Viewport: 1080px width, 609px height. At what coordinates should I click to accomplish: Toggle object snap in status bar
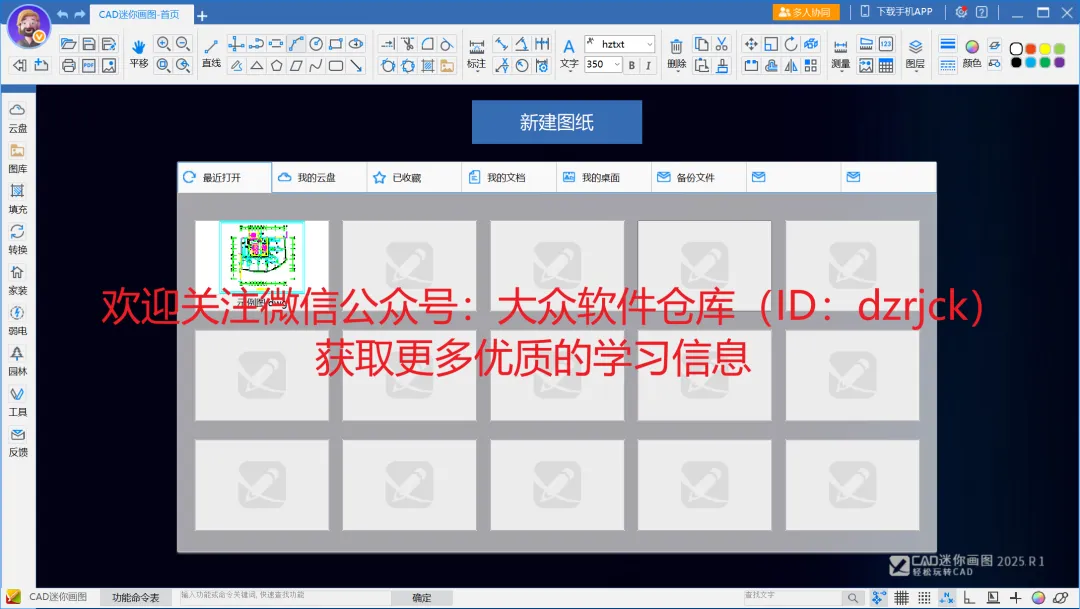[946, 598]
